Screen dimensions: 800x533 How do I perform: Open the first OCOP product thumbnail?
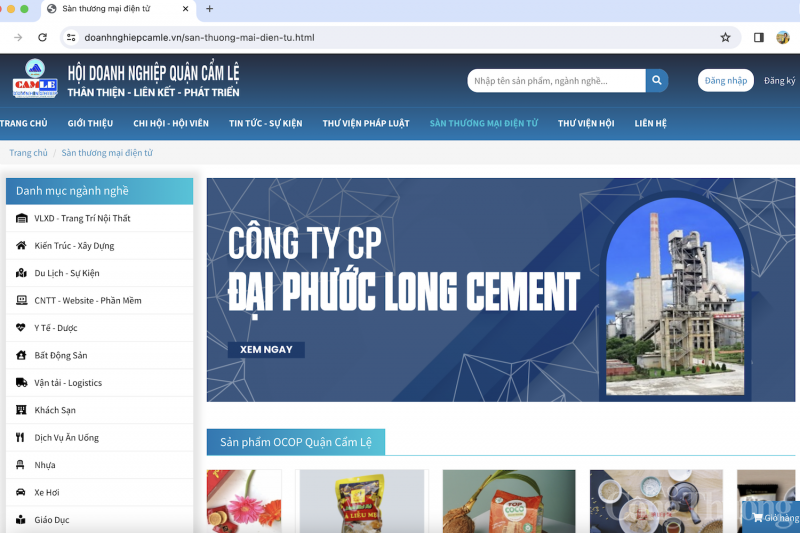(244, 501)
